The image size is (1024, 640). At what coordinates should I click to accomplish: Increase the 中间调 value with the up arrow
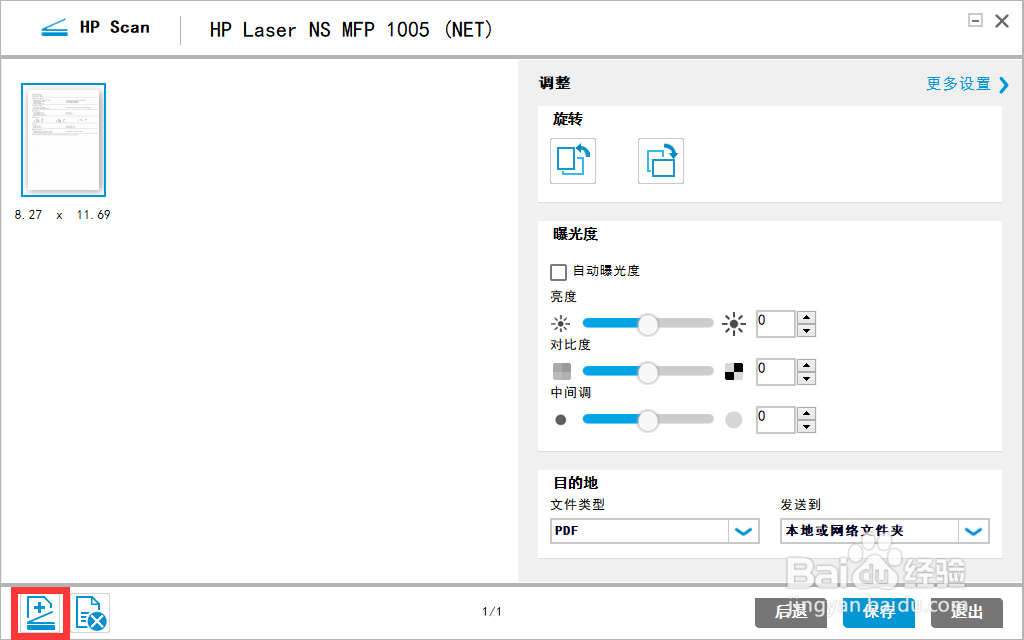807,413
